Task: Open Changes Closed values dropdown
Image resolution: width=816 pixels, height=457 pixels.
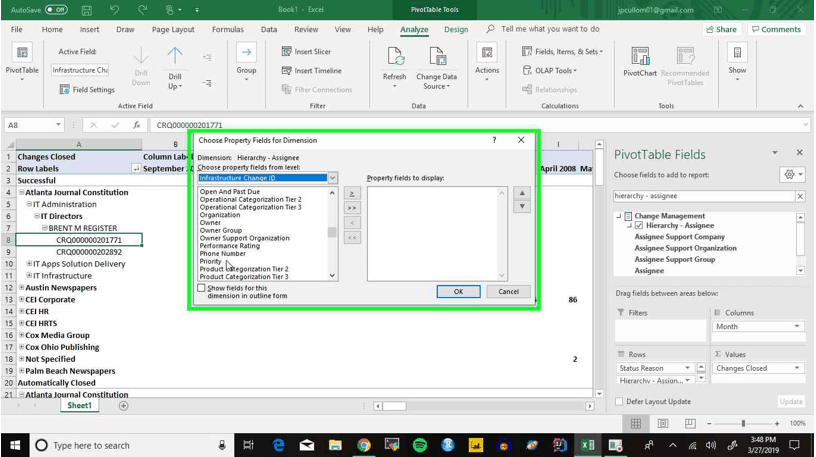Action: pyautogui.click(x=797, y=368)
